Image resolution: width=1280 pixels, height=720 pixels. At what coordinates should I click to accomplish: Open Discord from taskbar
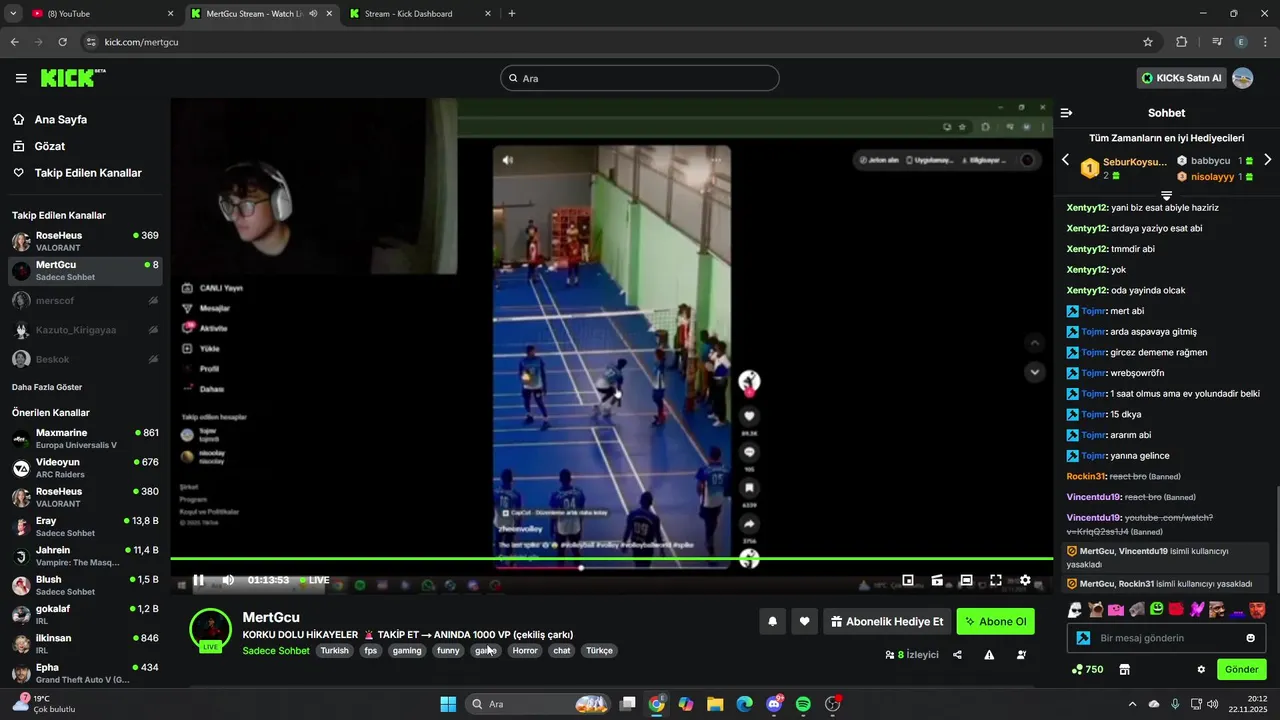point(774,704)
